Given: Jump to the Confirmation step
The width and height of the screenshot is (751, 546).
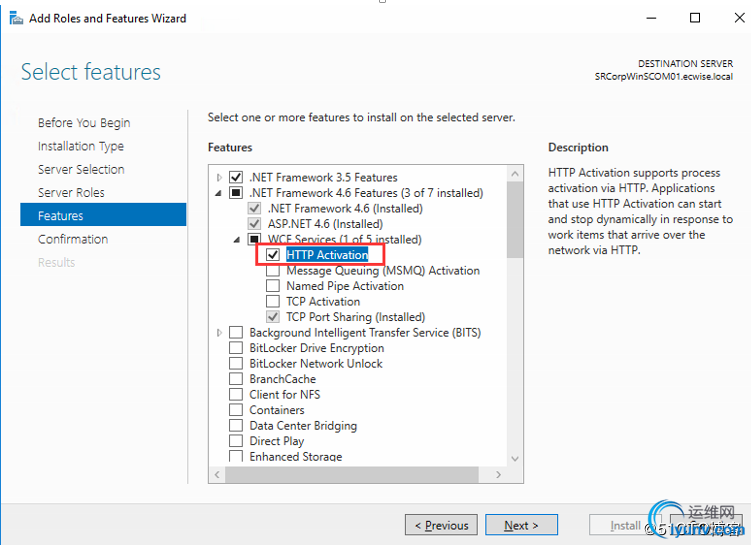Looking at the screenshot, I should [73, 239].
